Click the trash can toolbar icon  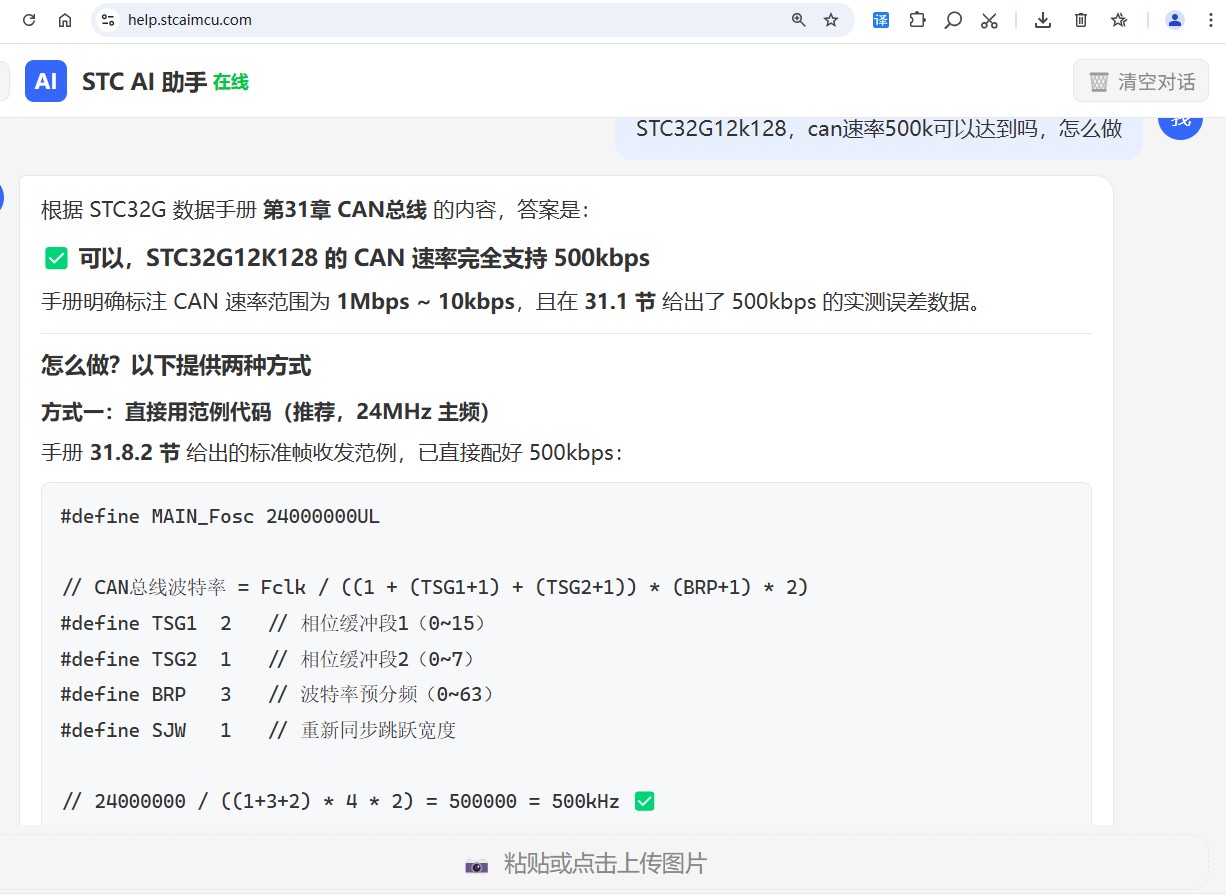[1081, 20]
